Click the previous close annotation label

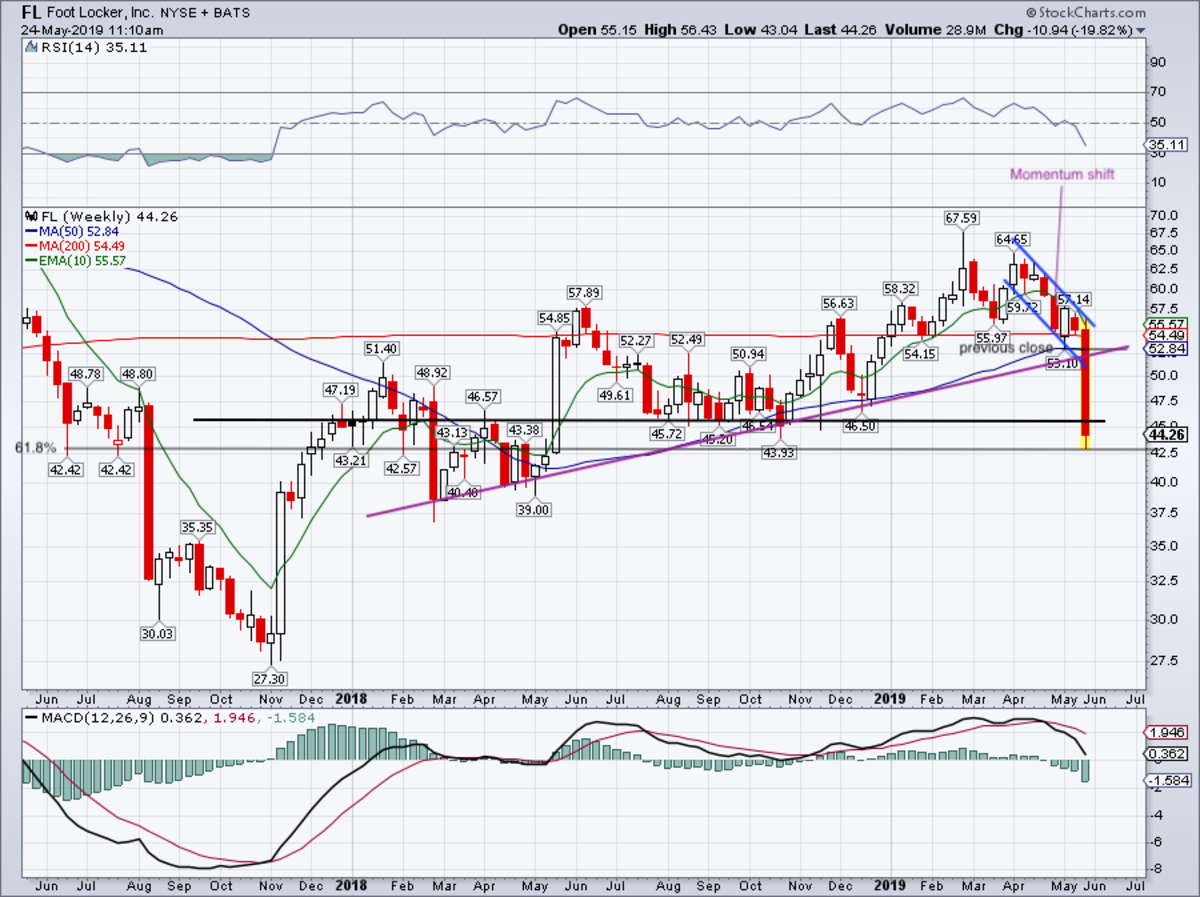pyautogui.click(x=1005, y=348)
